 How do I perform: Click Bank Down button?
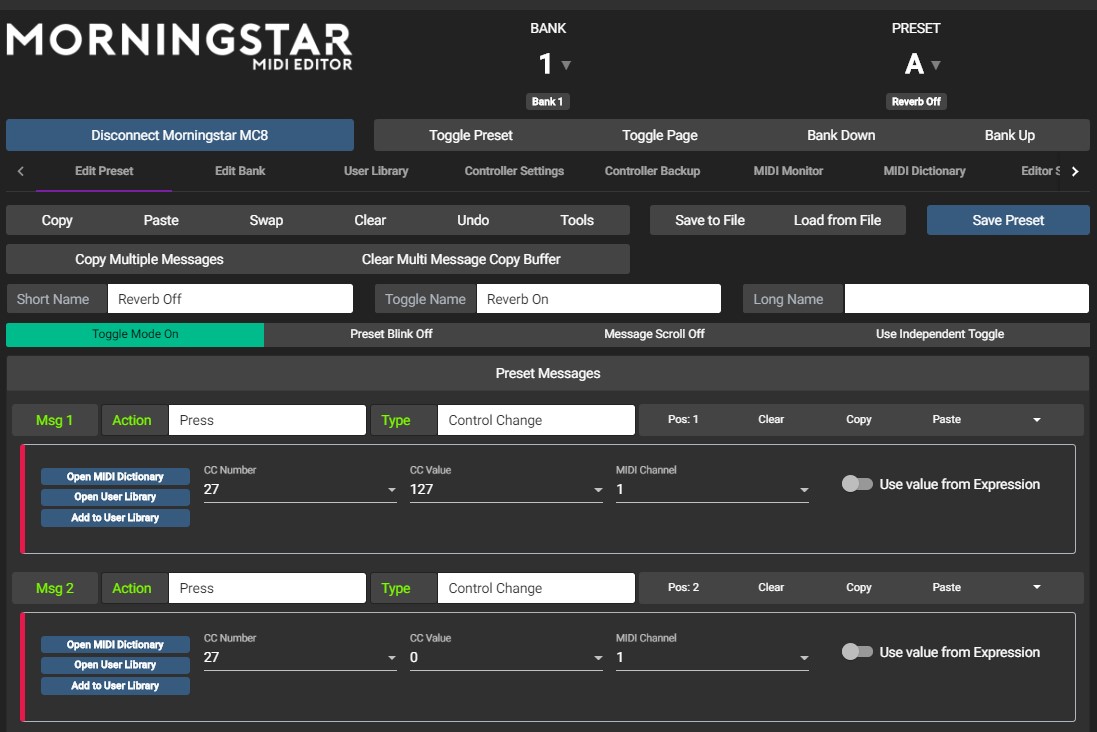[x=841, y=135]
